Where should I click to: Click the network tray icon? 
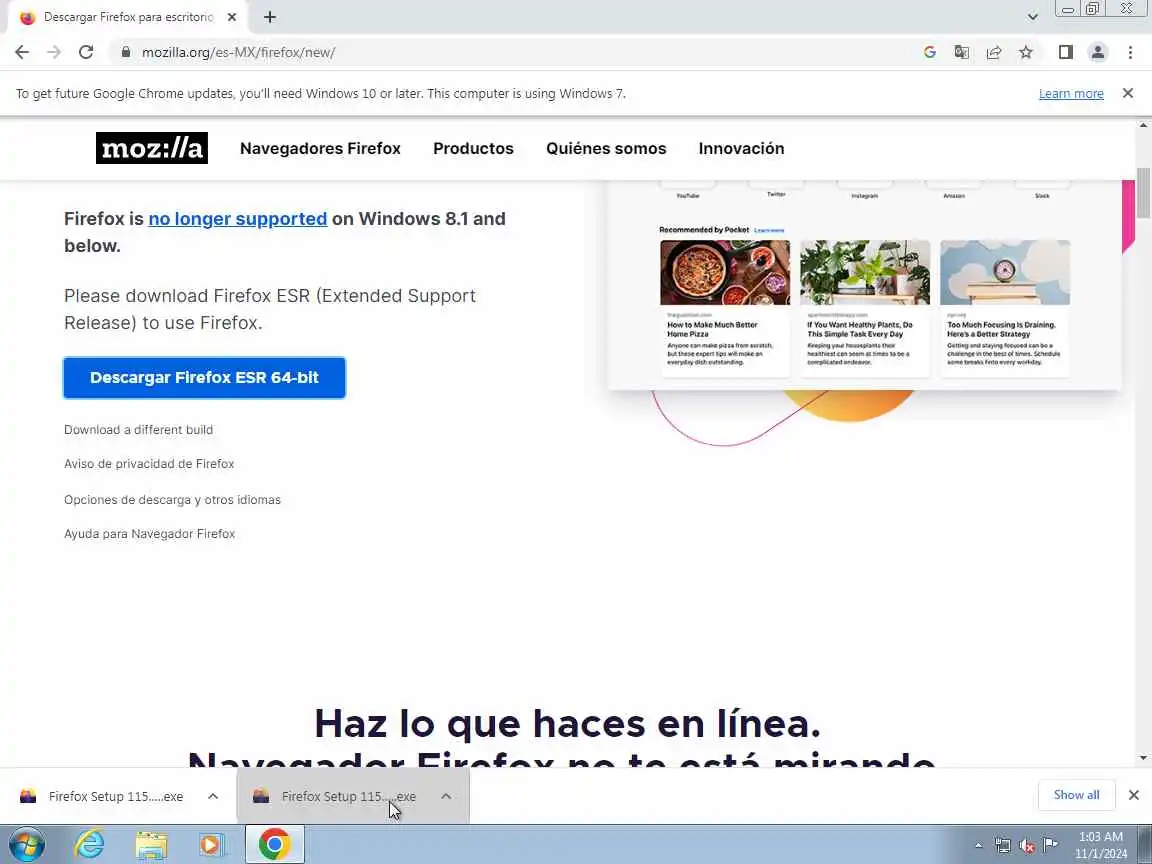[1003, 845]
